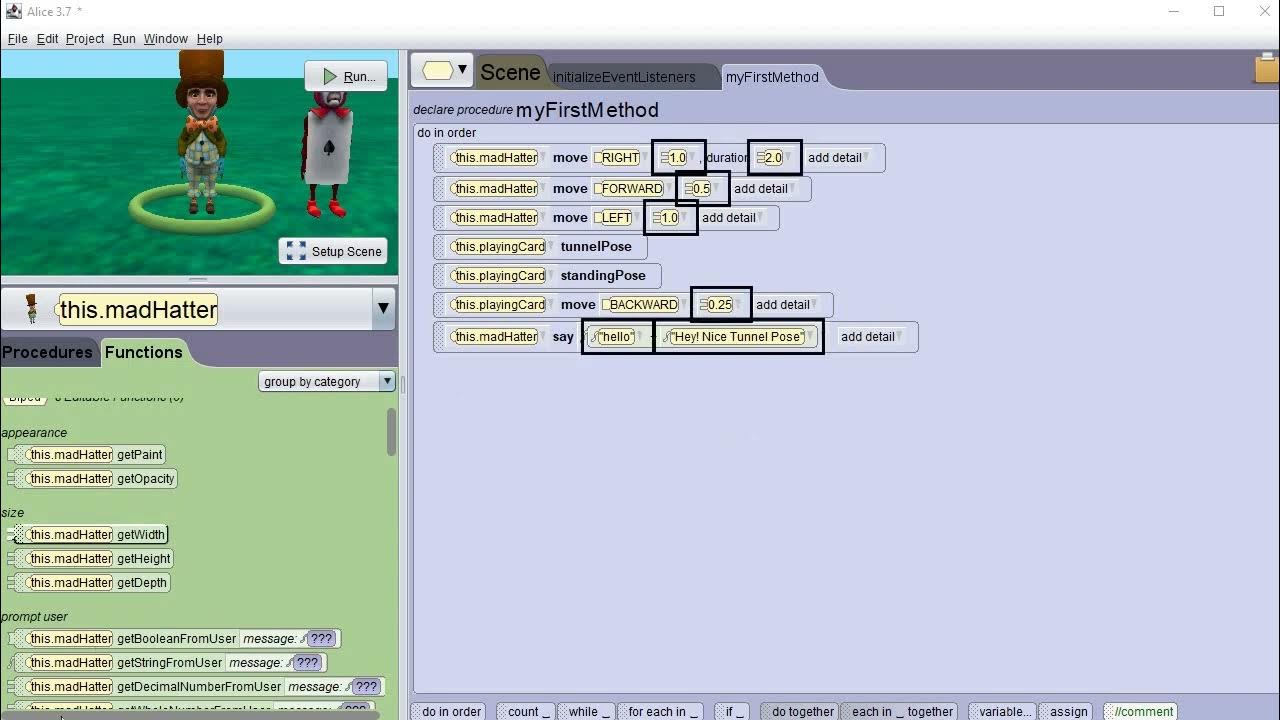The image size is (1280, 720).
Task: Click the functions panel vertical scrollbar
Action: (x=391, y=432)
